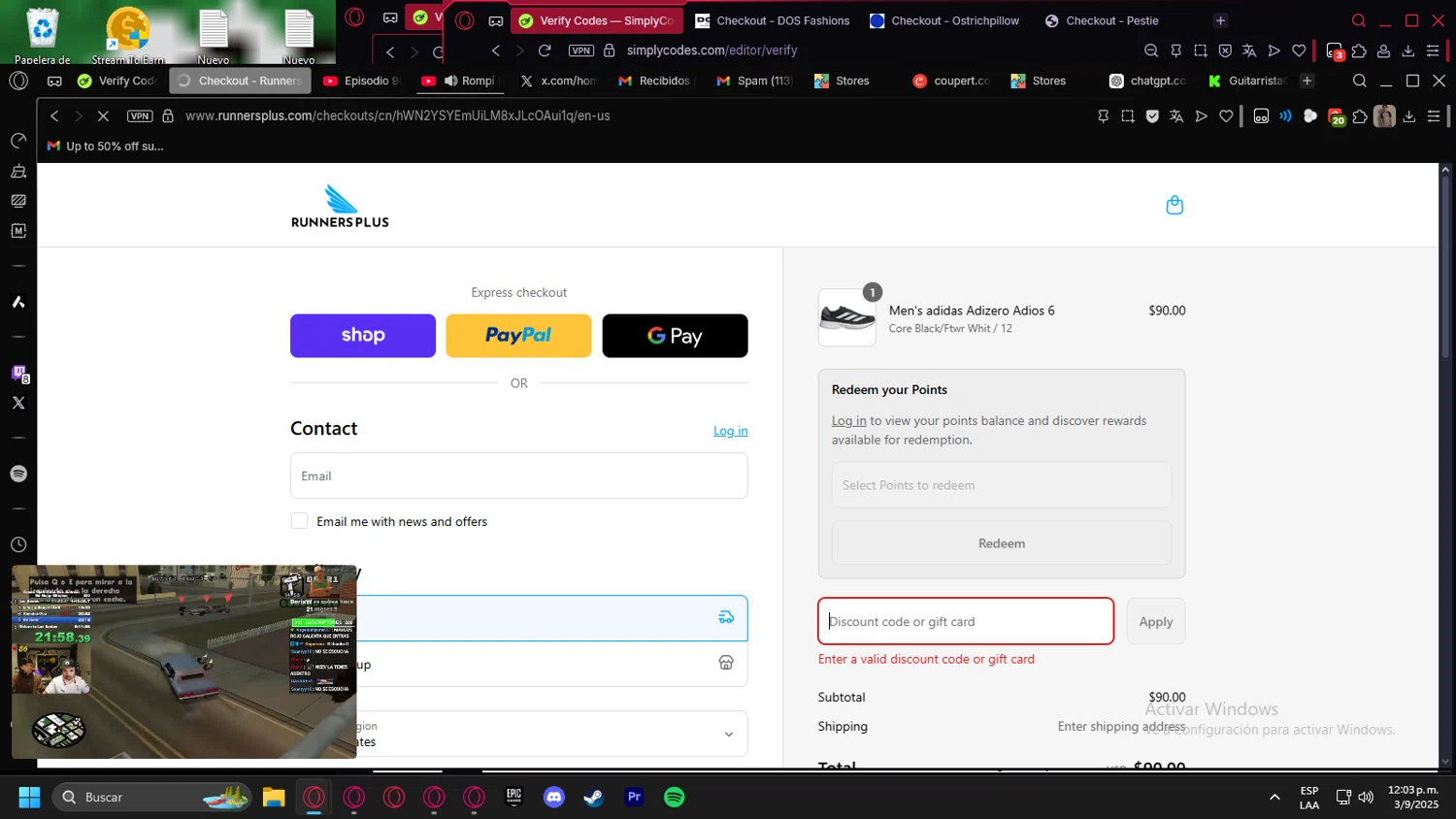Click the Runners Plus logo
This screenshot has height=819, width=1456.
tap(340, 206)
